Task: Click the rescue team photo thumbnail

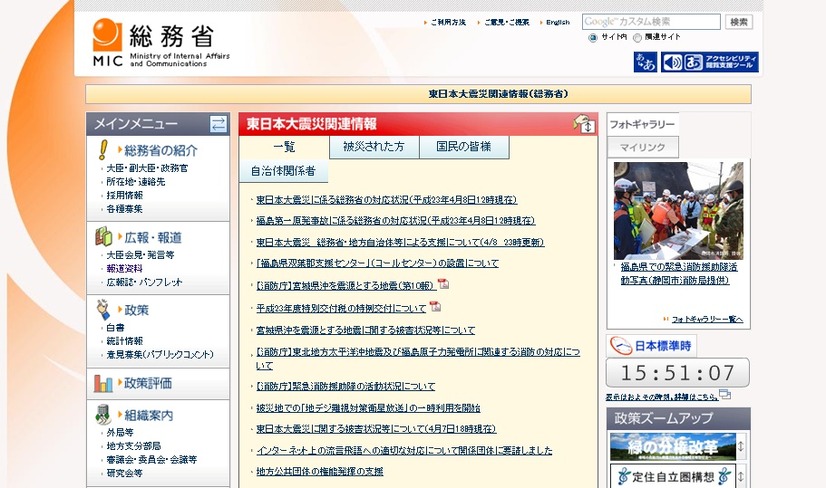Action: 678,210
